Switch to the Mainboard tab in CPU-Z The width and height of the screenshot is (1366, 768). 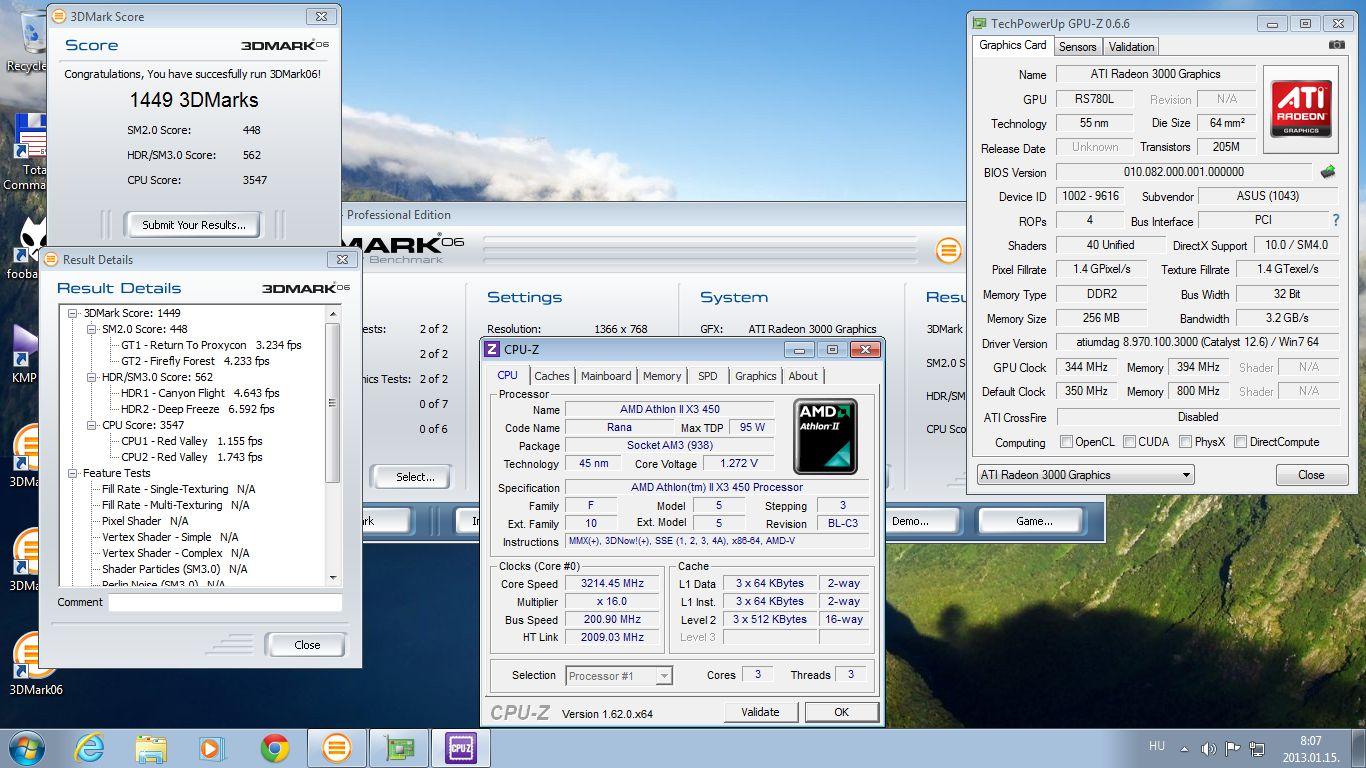tap(606, 376)
